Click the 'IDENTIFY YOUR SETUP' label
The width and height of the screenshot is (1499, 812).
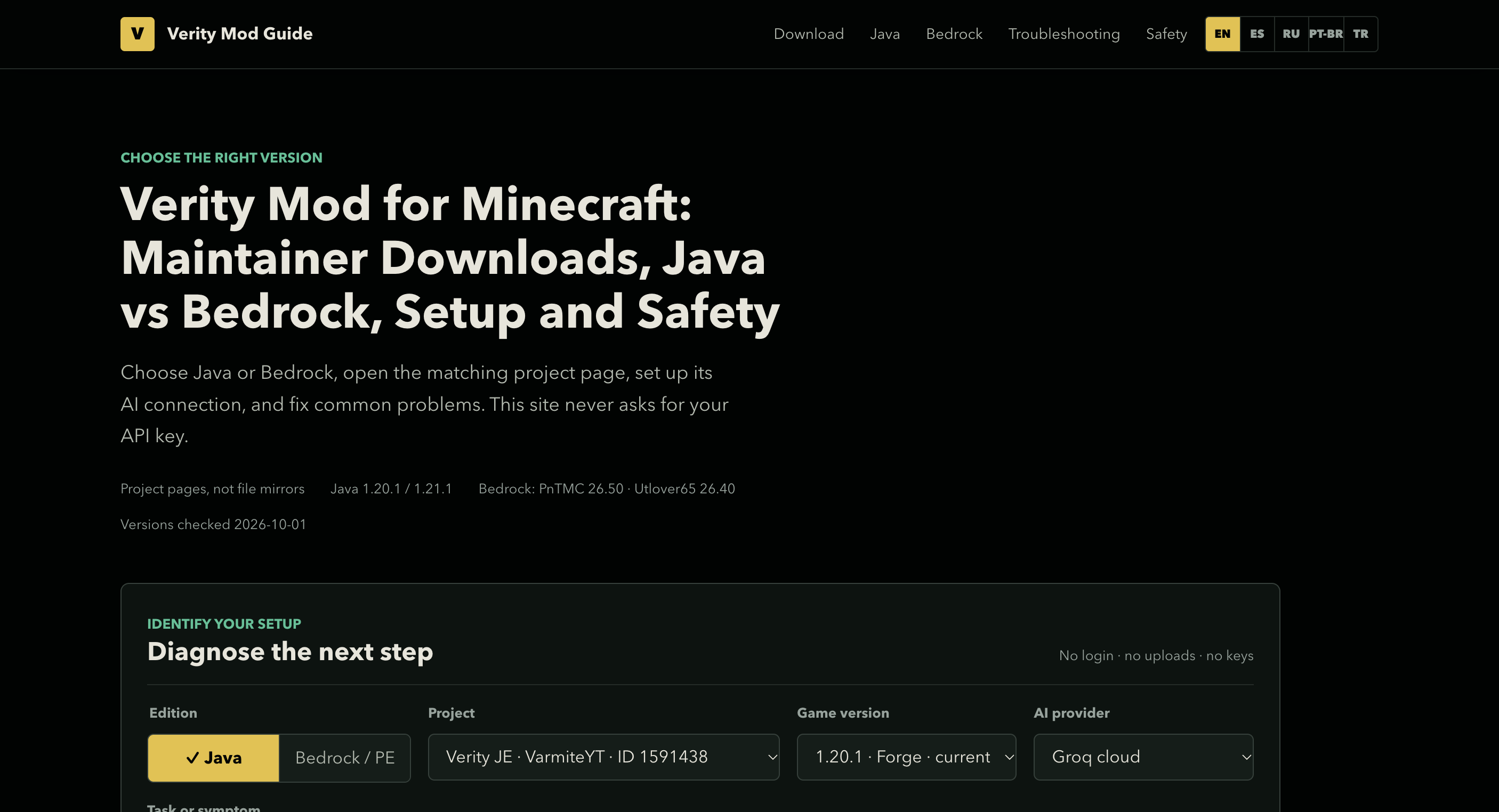pos(224,623)
